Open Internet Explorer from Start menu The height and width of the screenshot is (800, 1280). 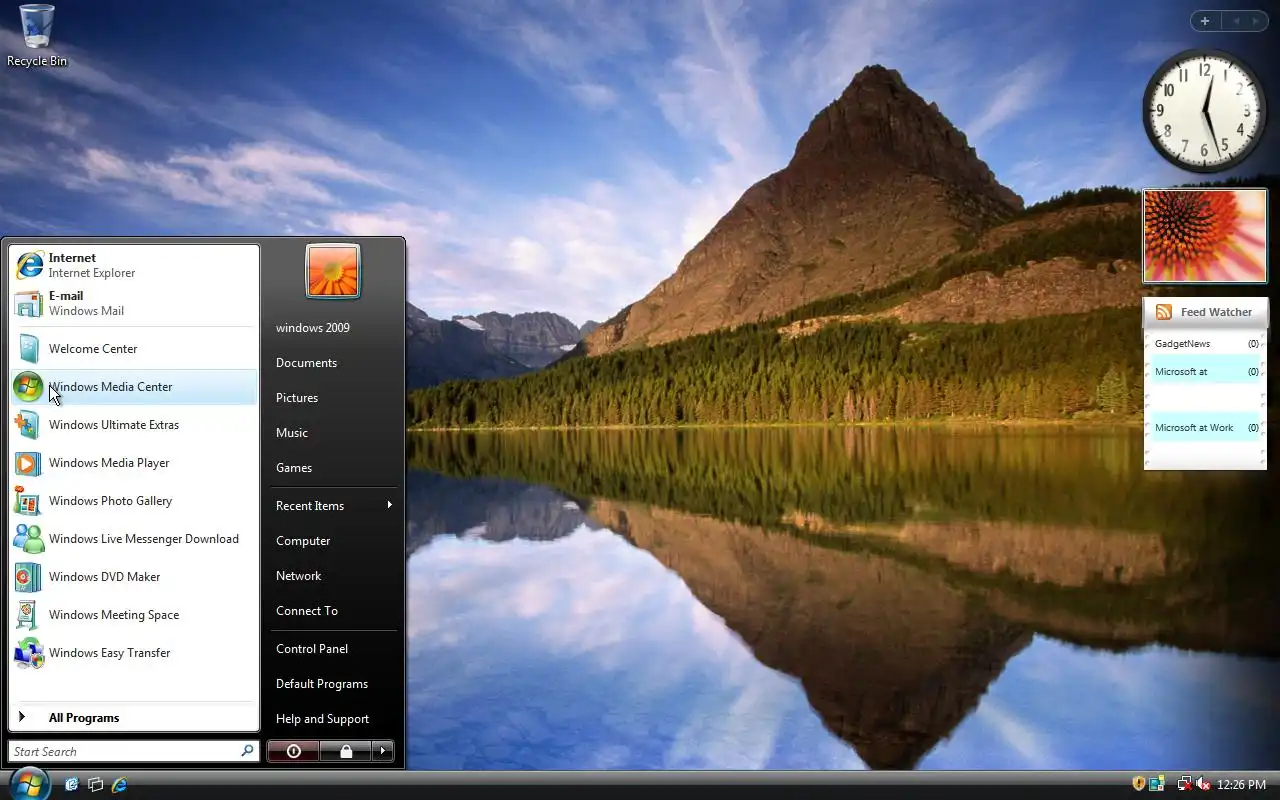(x=134, y=265)
